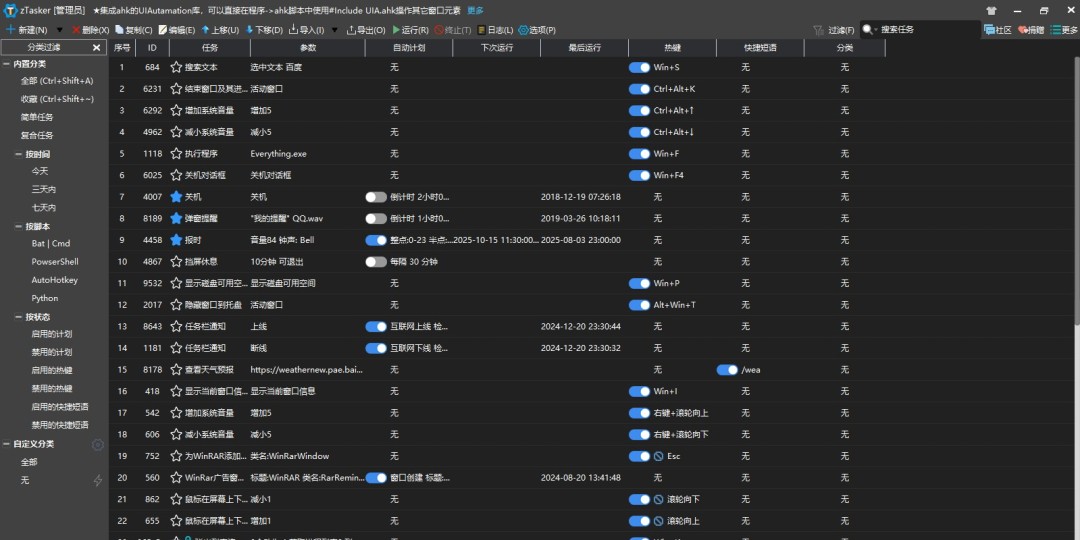Collapse the 按时间 tree group
1080x540 pixels.
[19, 154]
